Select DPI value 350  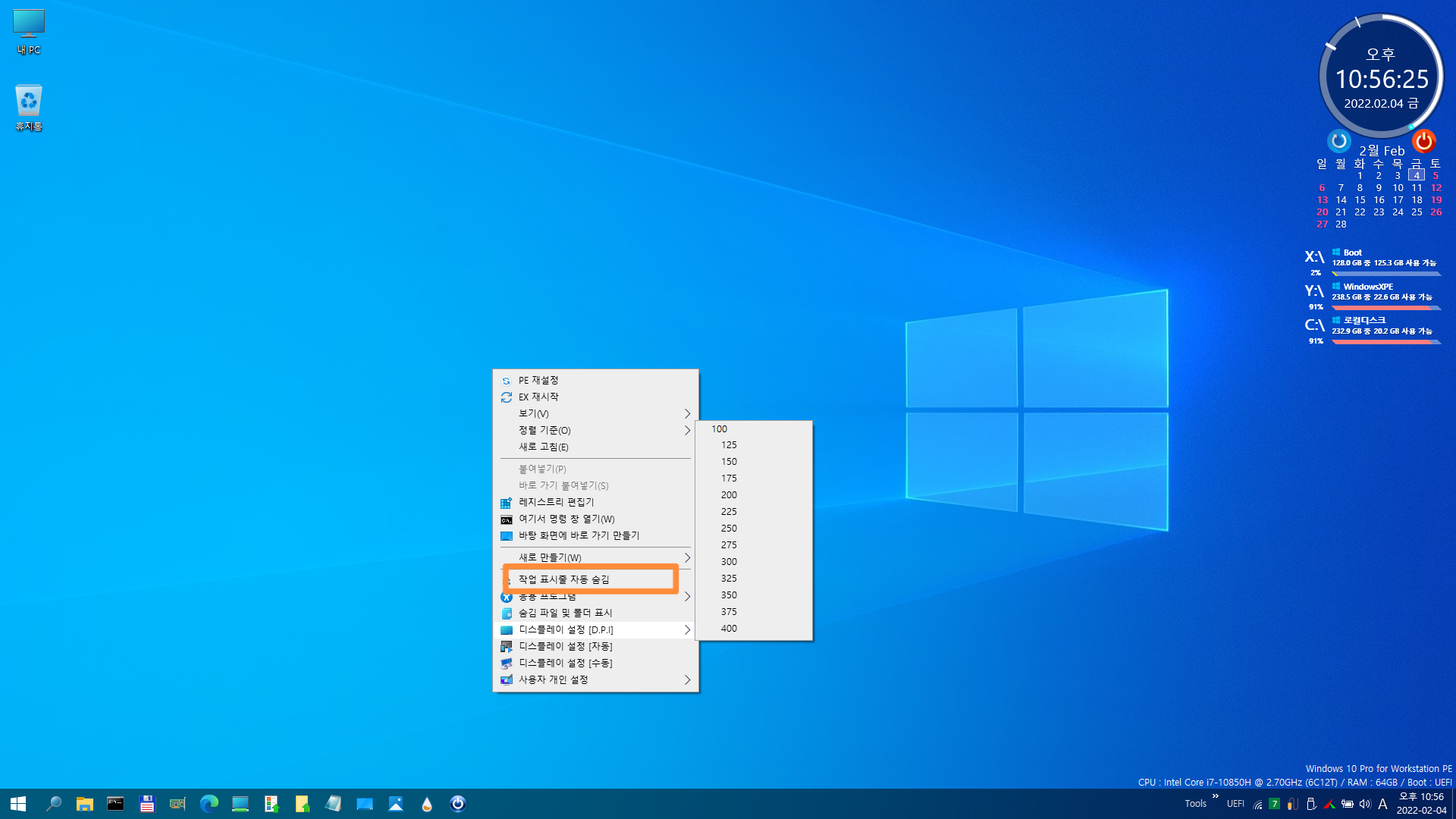point(754,595)
